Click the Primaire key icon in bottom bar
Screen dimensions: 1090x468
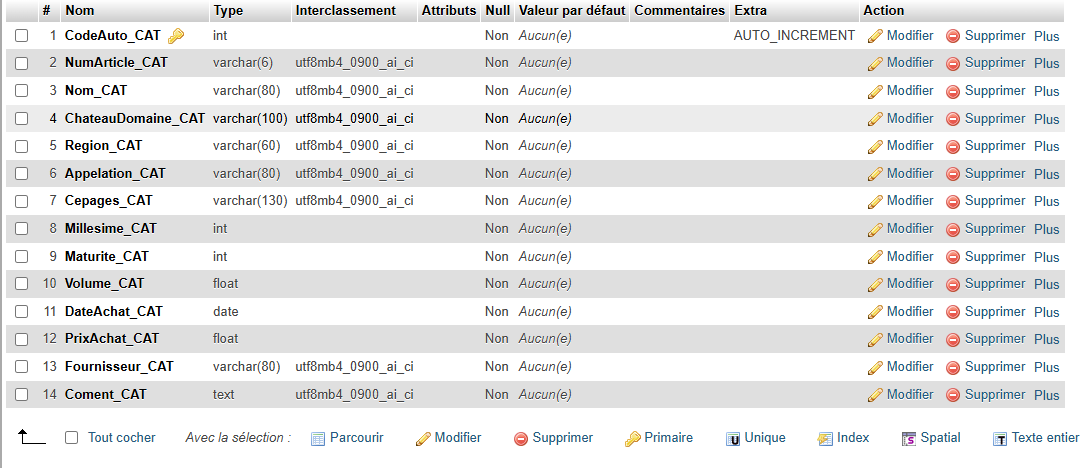[x=632, y=439]
